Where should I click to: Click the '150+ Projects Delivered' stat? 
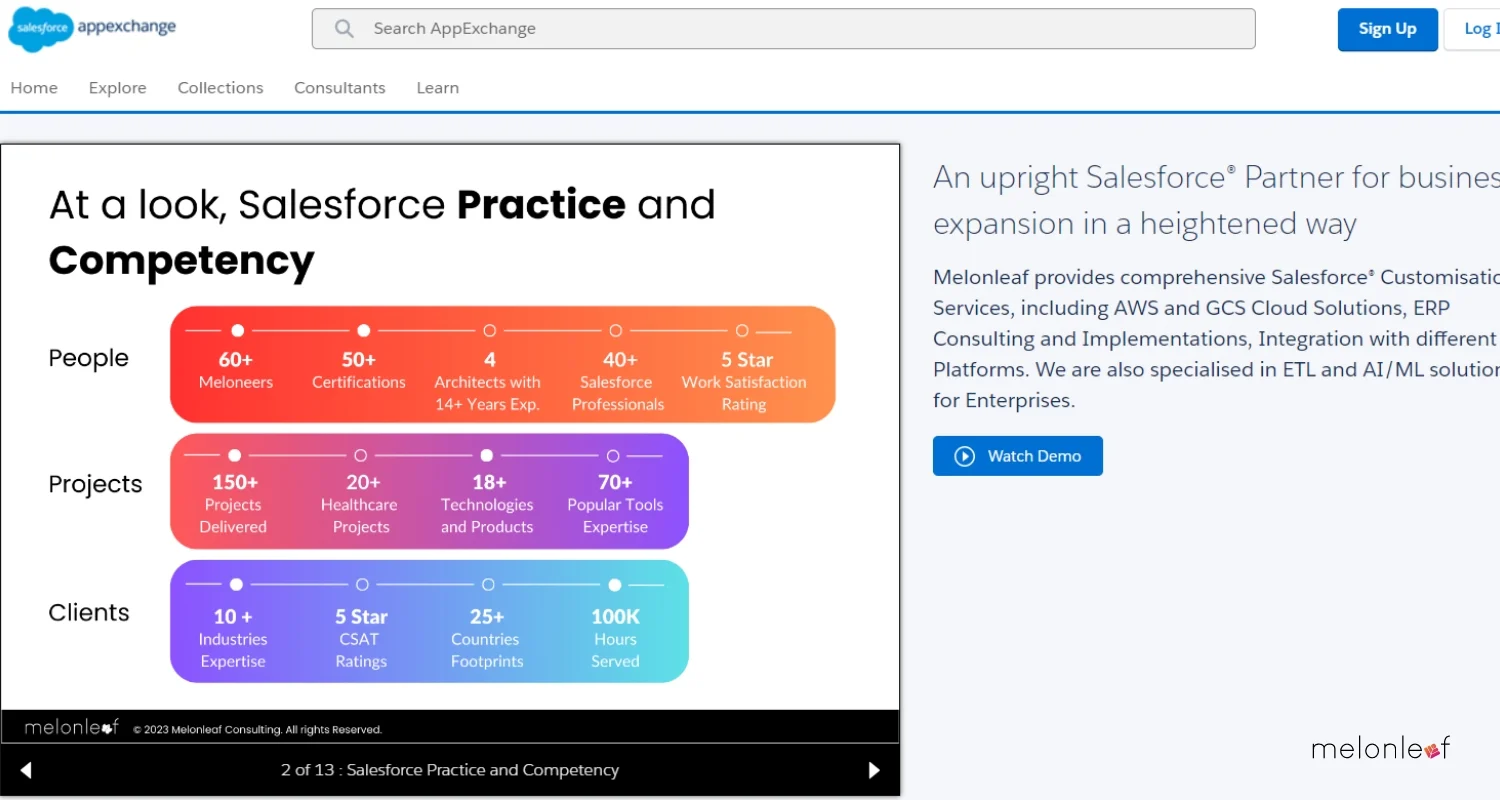233,504
